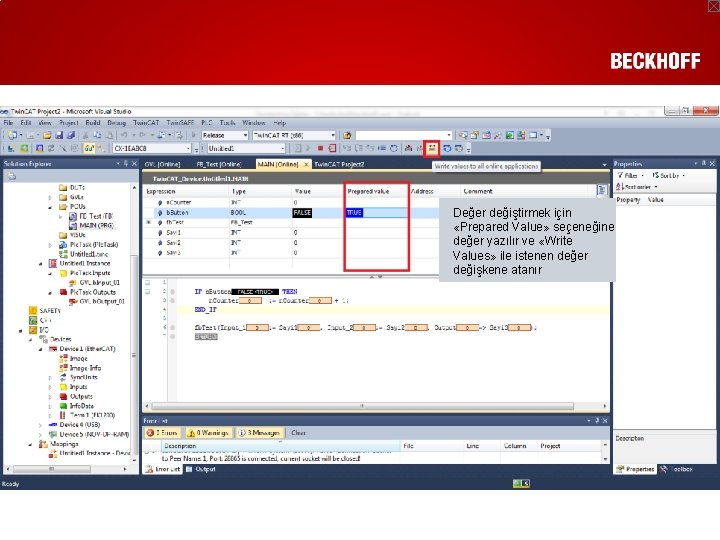Toggle the 2 Errors filter button
This screenshot has width=720, height=540.
162,433
